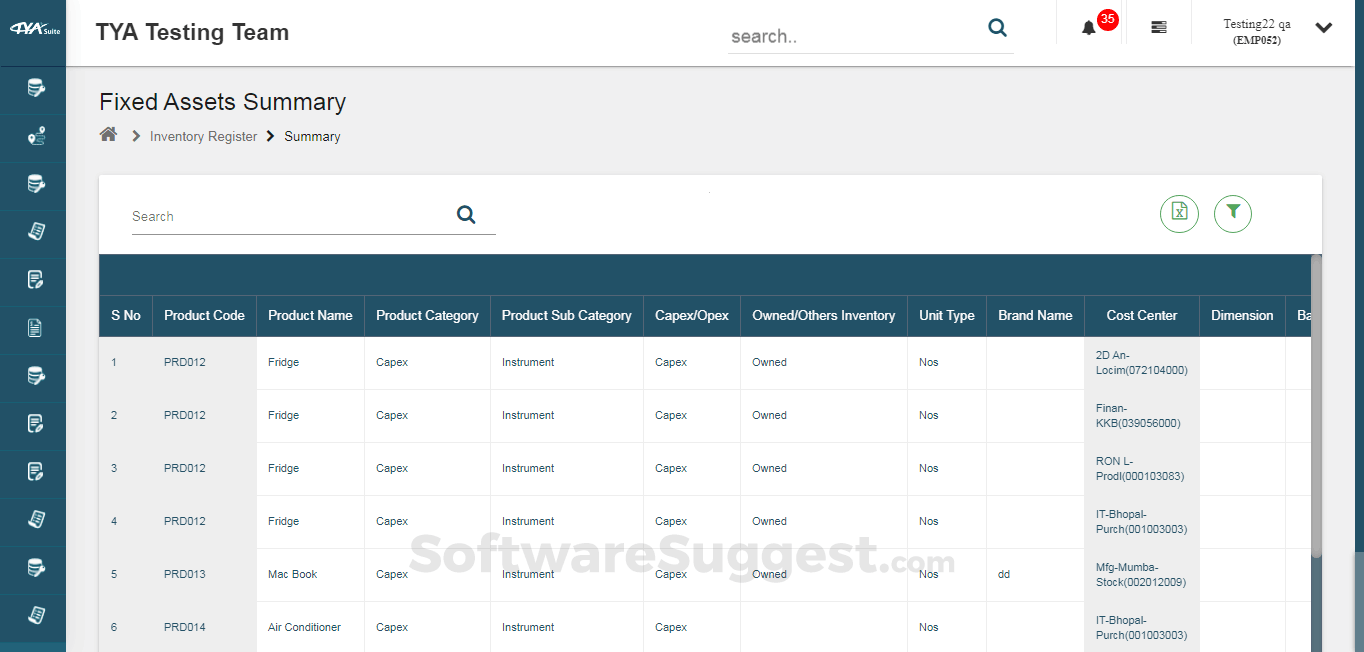Viewport: 1364px width, 652px height.
Task: Click the home icon in the breadcrumb
Action: 108,133
